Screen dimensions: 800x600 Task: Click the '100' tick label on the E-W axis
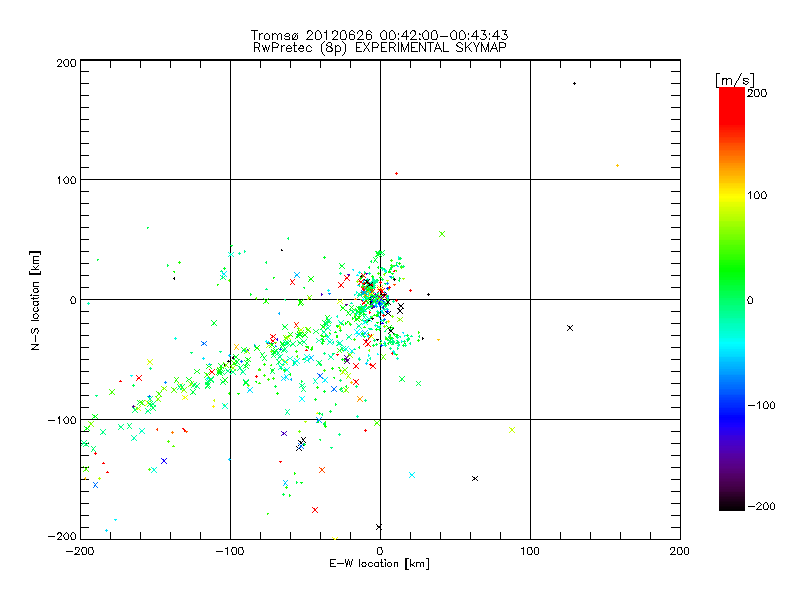click(530, 551)
